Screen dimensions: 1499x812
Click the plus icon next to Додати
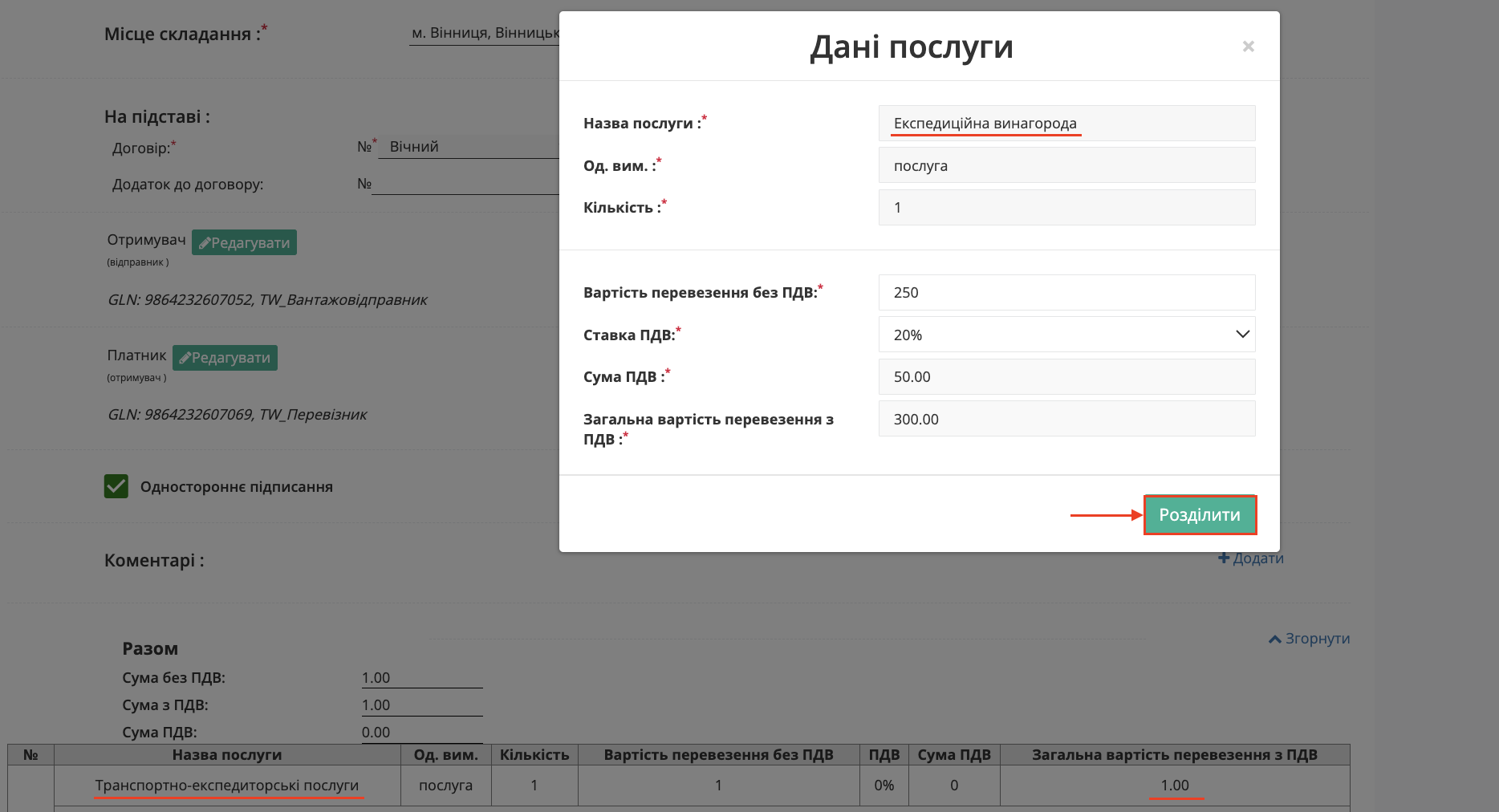tap(1223, 557)
